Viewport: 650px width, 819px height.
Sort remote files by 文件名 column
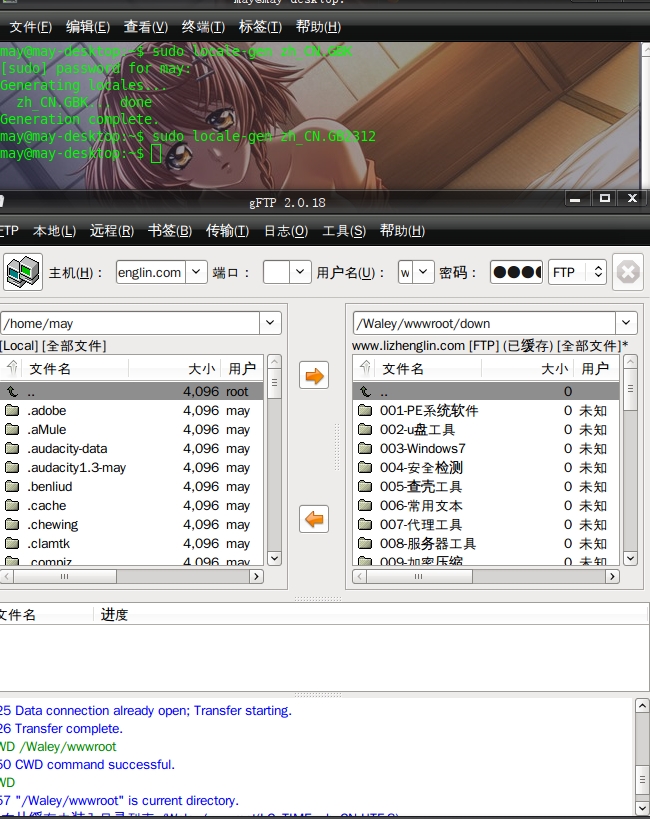click(428, 368)
